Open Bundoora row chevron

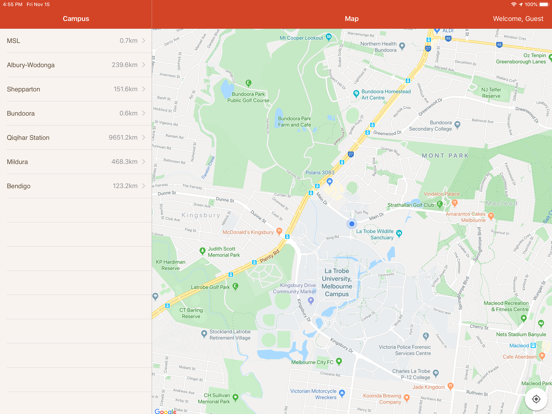143,113
